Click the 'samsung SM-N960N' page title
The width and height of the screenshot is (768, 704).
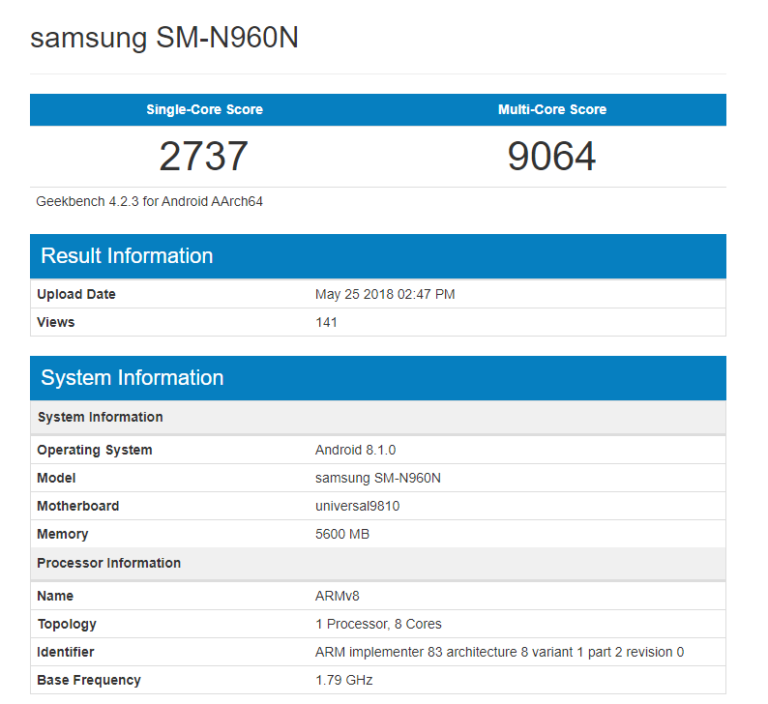click(164, 38)
